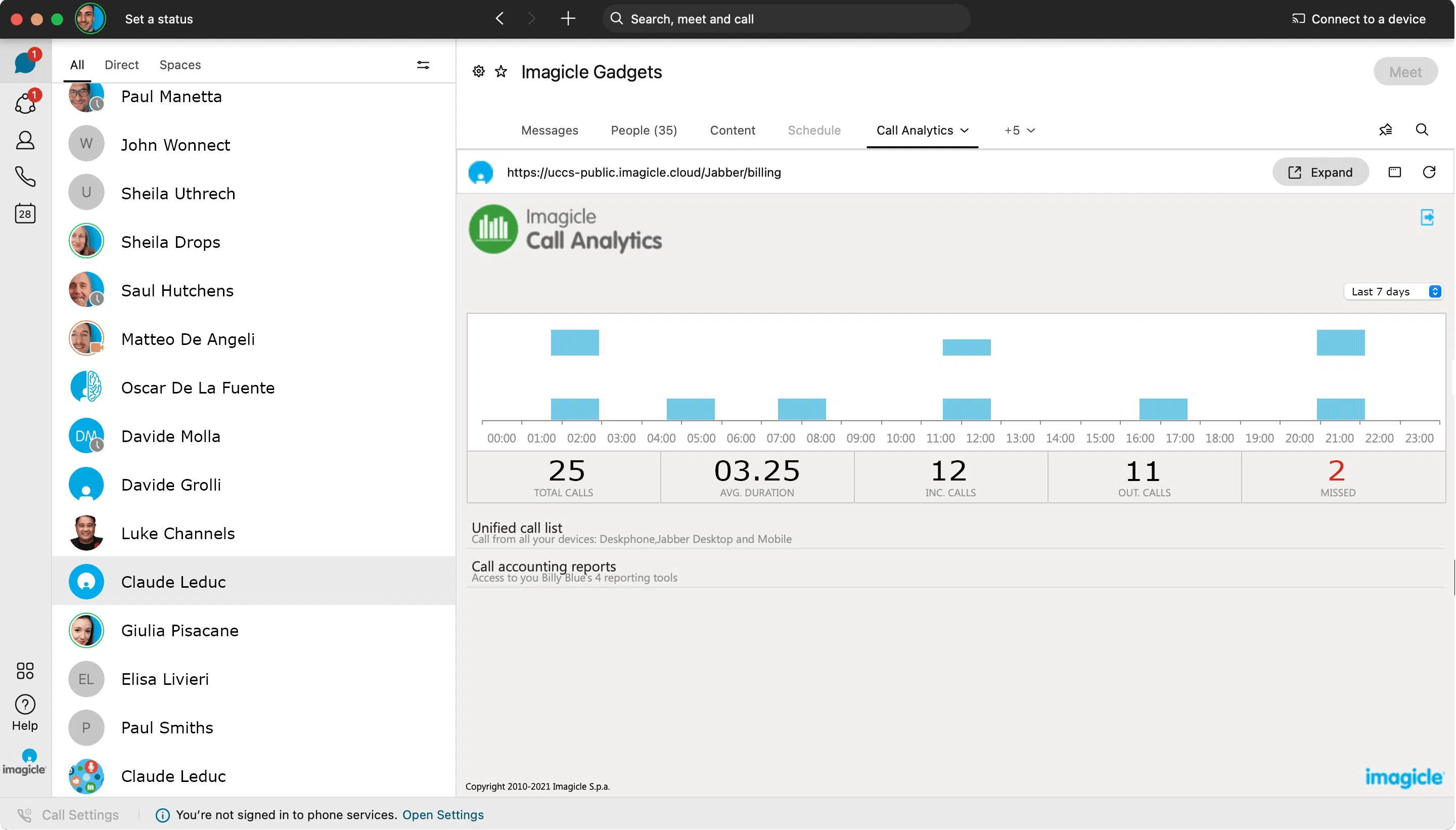Select the Messages tab
The height and width of the screenshot is (830, 1456).
click(549, 130)
